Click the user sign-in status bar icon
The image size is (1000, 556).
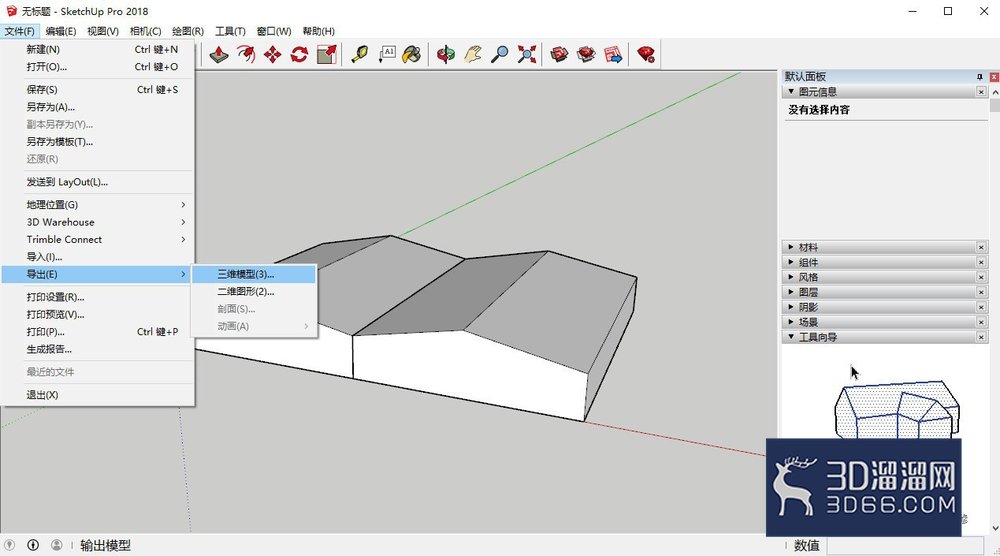pos(57,545)
